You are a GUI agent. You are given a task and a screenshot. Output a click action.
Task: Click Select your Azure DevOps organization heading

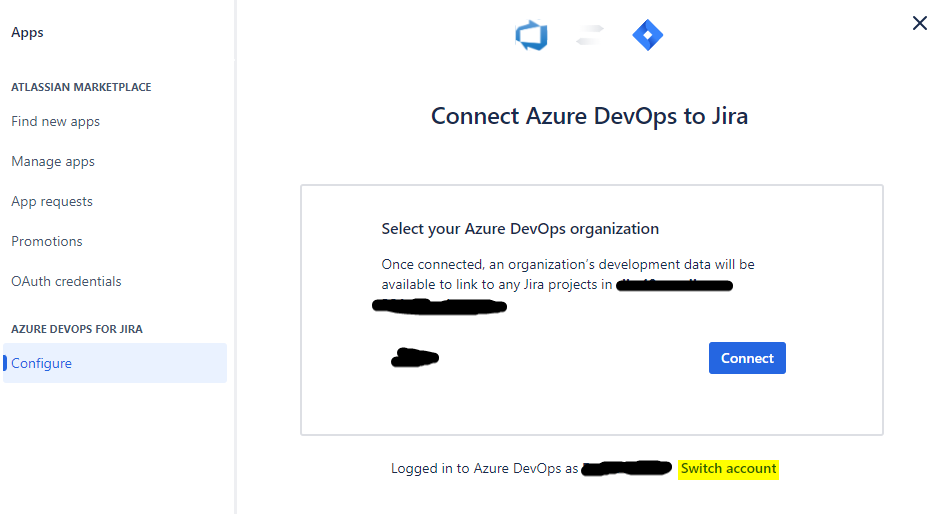[520, 229]
